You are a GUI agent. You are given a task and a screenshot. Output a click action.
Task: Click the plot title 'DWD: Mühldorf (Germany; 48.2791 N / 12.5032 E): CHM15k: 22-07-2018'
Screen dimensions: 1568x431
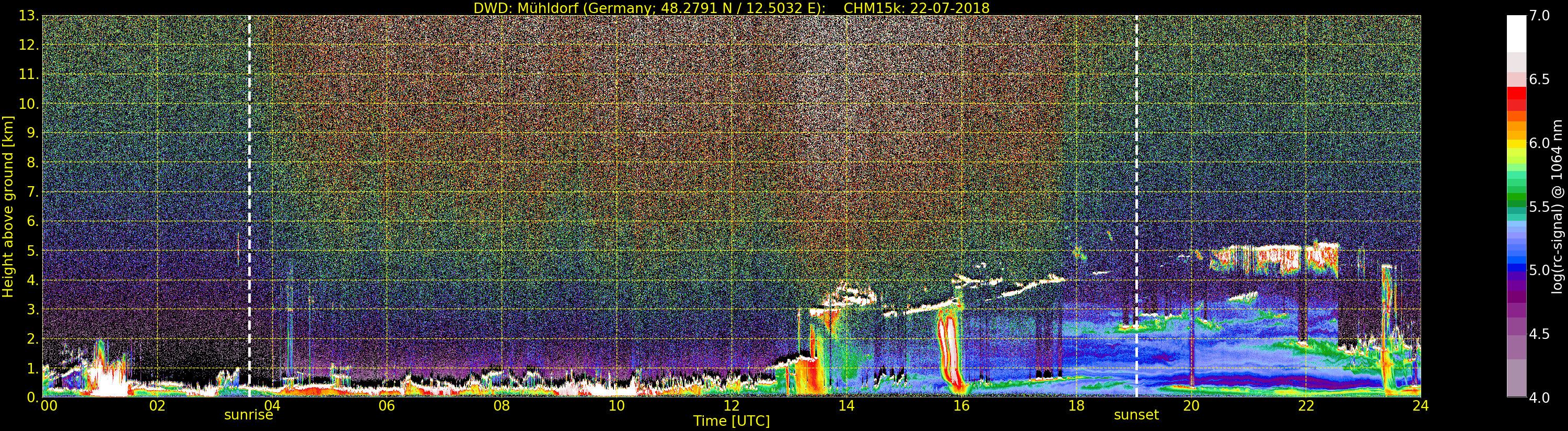tap(731, 8)
